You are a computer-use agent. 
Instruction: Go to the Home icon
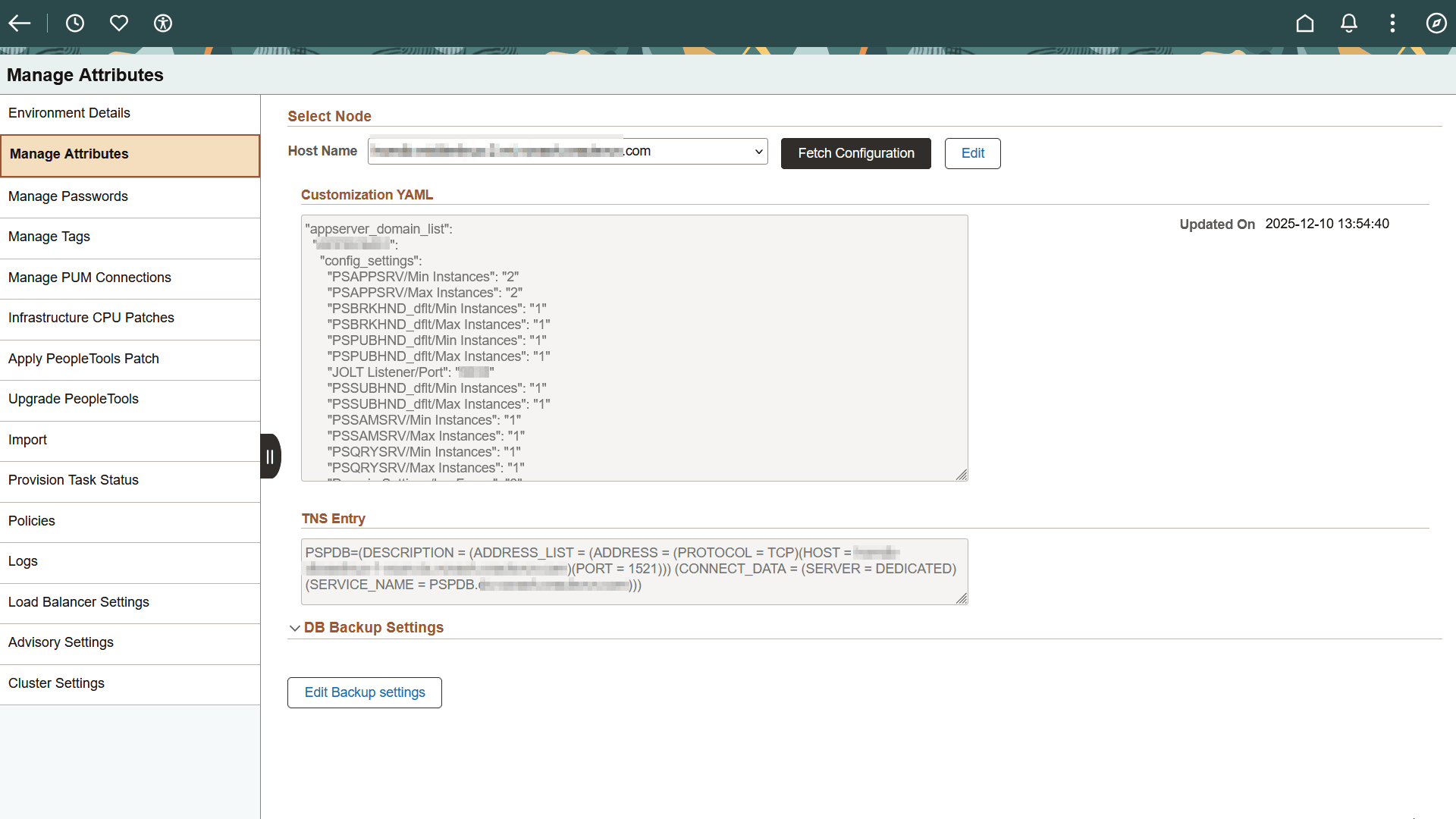point(1304,23)
